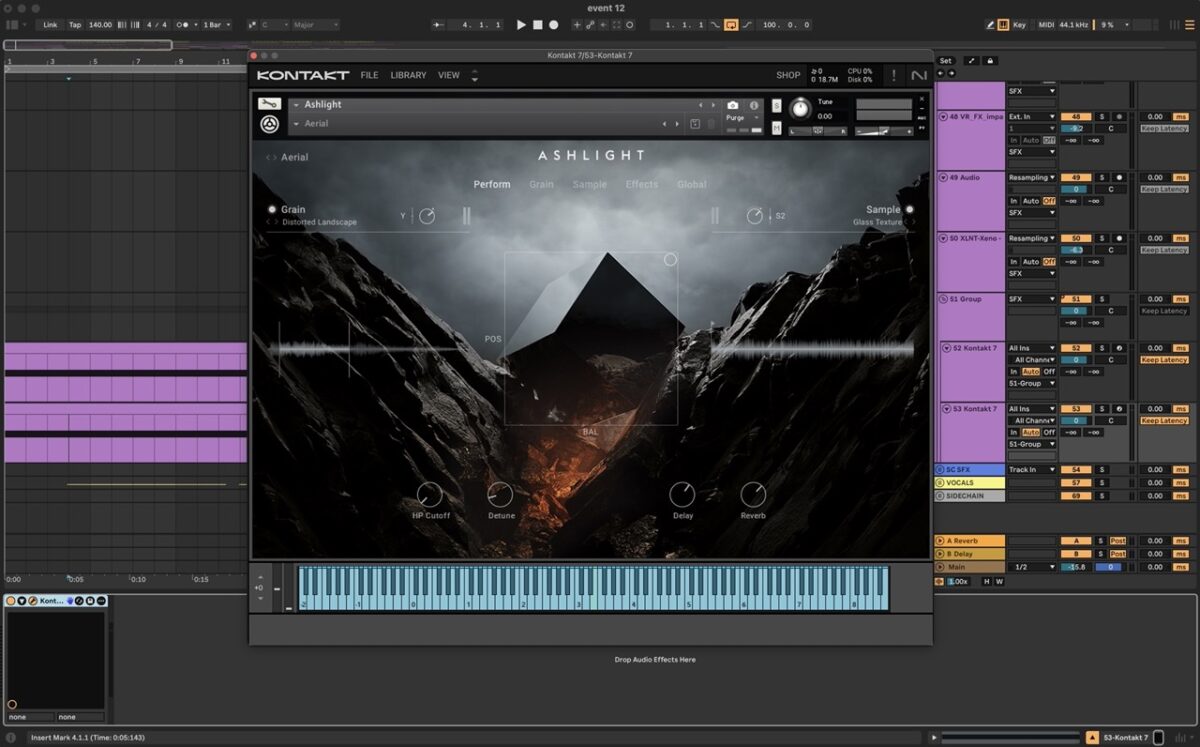
Task: Toggle the Sample layer on/off
Action: click(x=909, y=210)
